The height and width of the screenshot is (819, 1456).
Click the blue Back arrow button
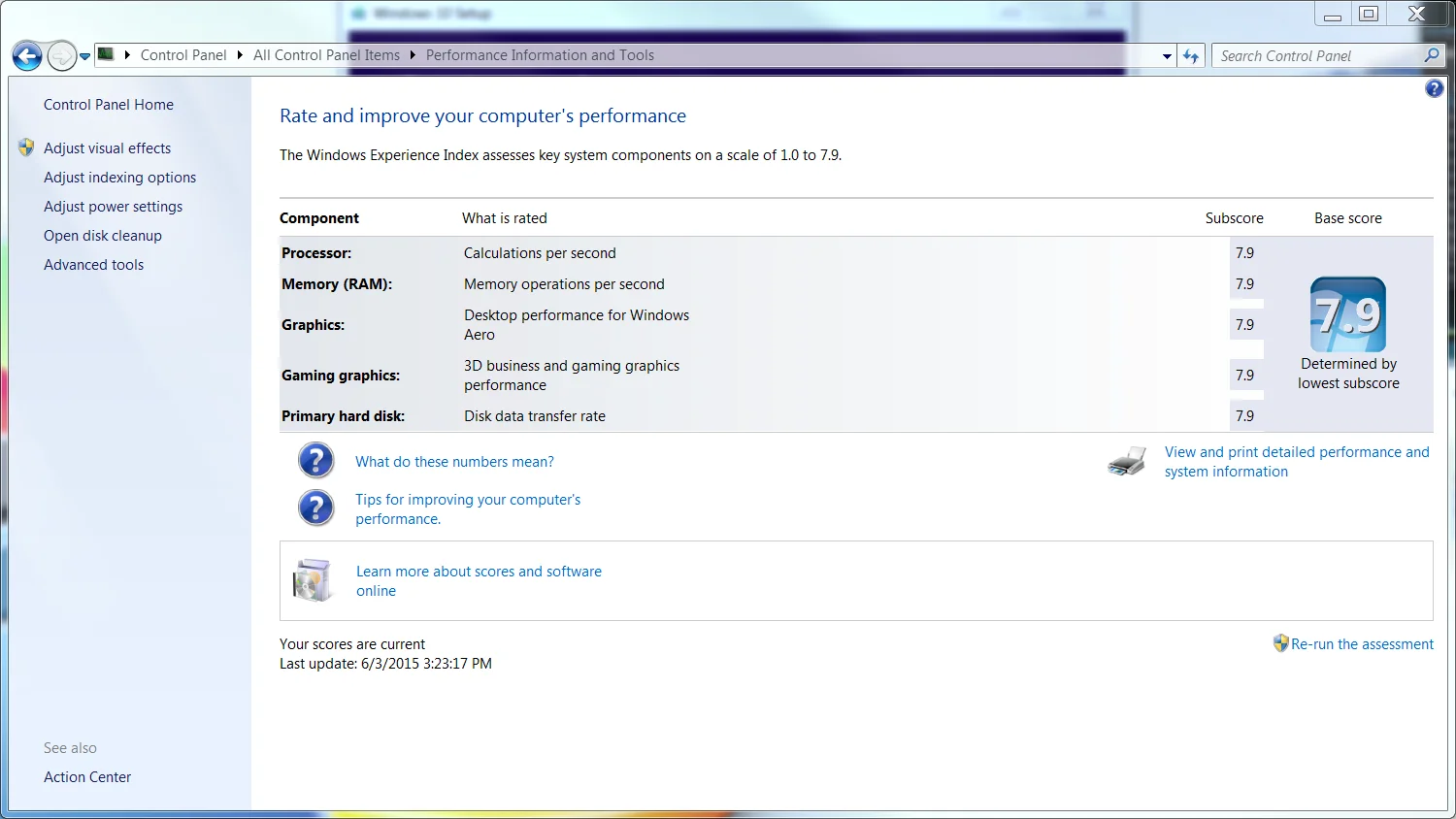(x=27, y=56)
